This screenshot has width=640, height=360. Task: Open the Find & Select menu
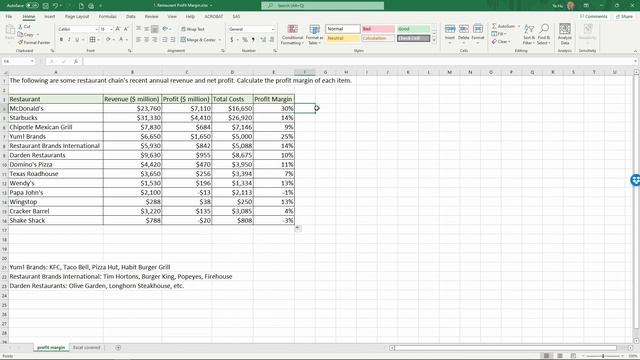point(544,34)
